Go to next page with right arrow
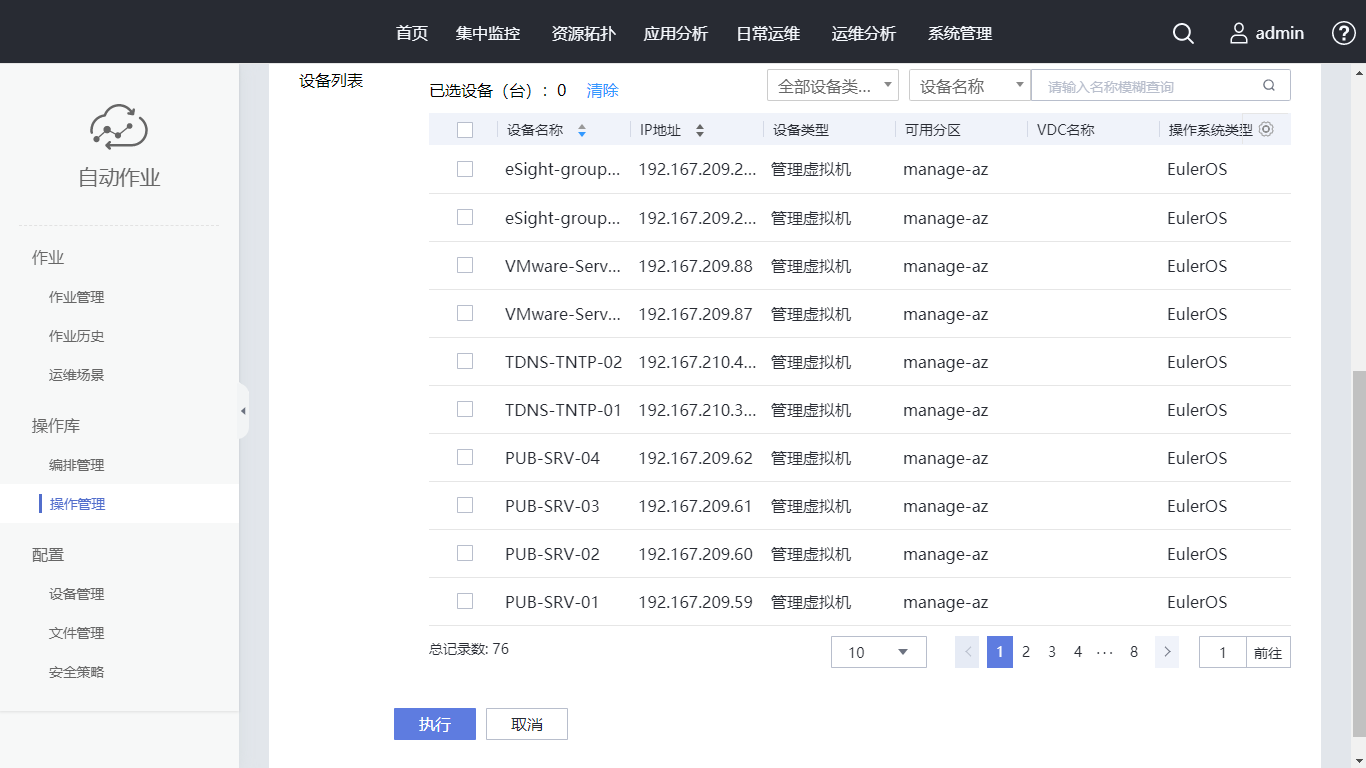Image resolution: width=1366 pixels, height=768 pixels. (1167, 652)
